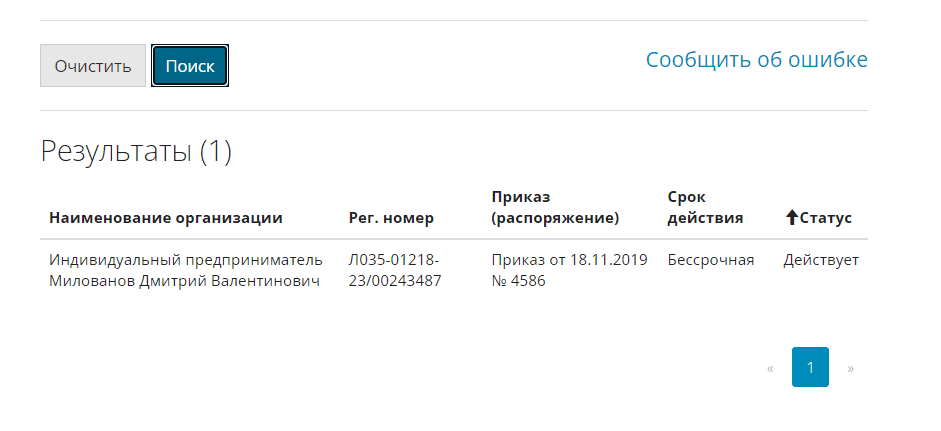Click the Результаты (1) heading
Image resolution: width=941 pixels, height=431 pixels.
[136, 151]
